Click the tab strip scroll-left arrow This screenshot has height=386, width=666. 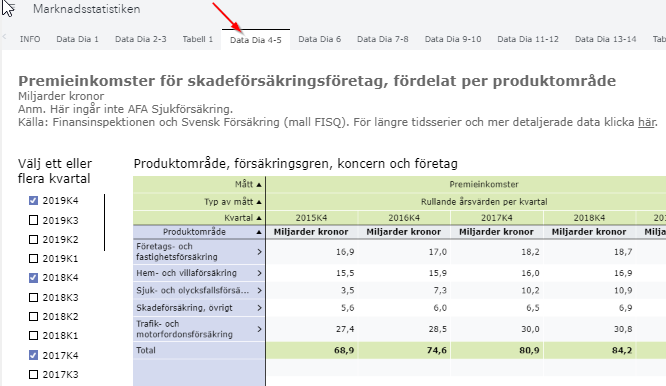click(5, 37)
